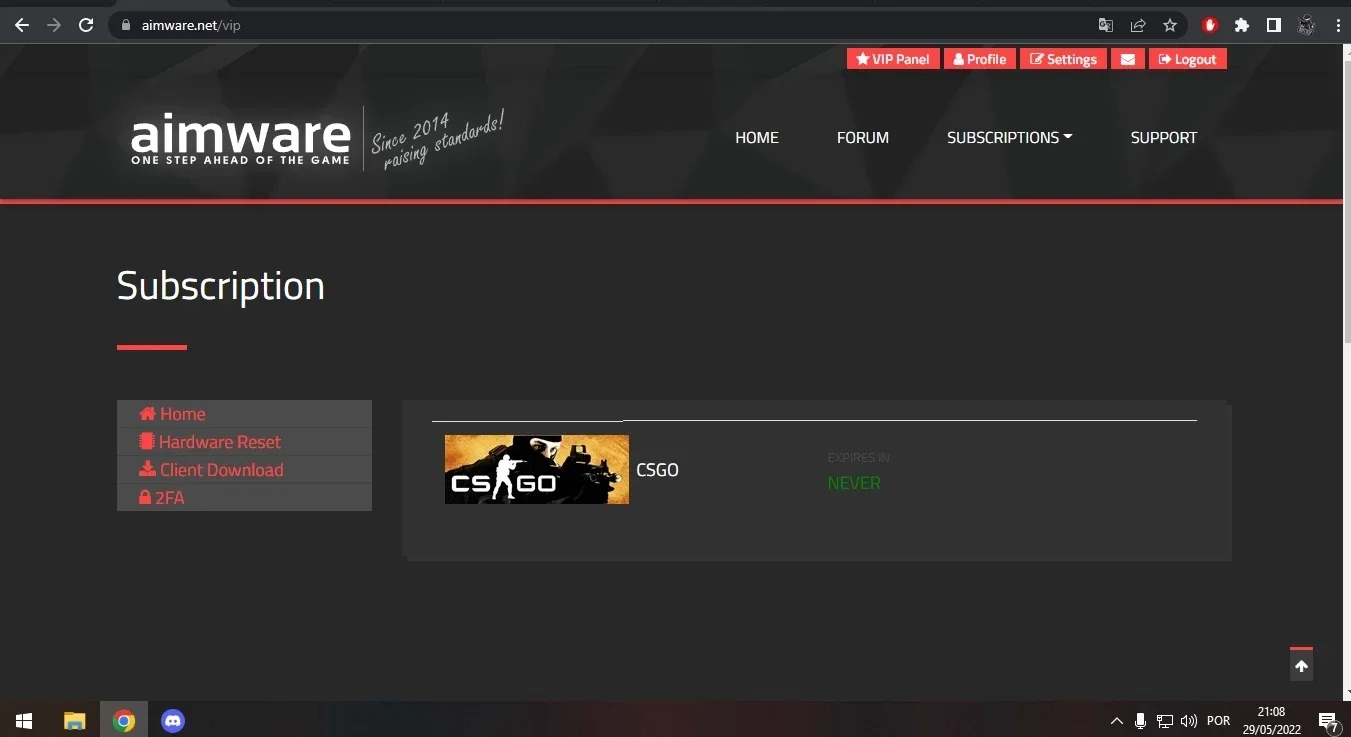This screenshot has width=1351, height=737.
Task: Click the aimware logo
Action: pyautogui.click(x=241, y=138)
